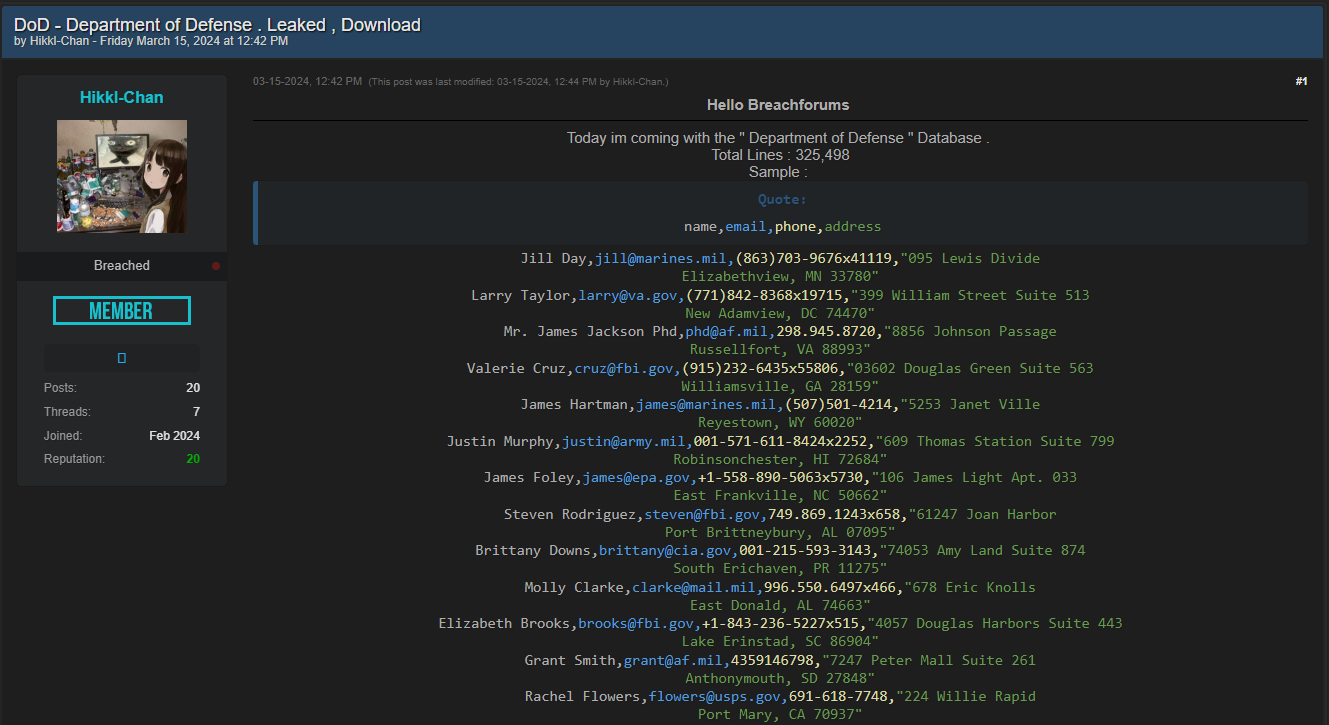Click Hikkl-Chan's avatar image

[122, 176]
